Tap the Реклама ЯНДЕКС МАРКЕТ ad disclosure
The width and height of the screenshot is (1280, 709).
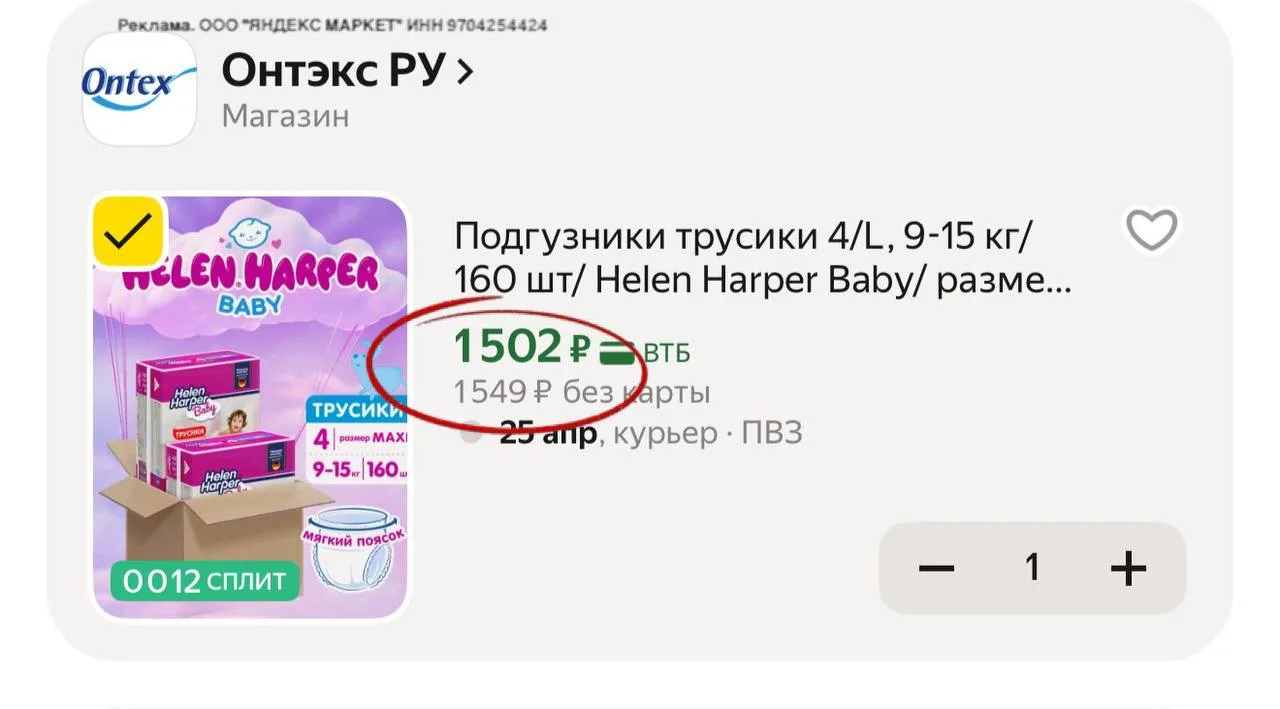point(332,24)
